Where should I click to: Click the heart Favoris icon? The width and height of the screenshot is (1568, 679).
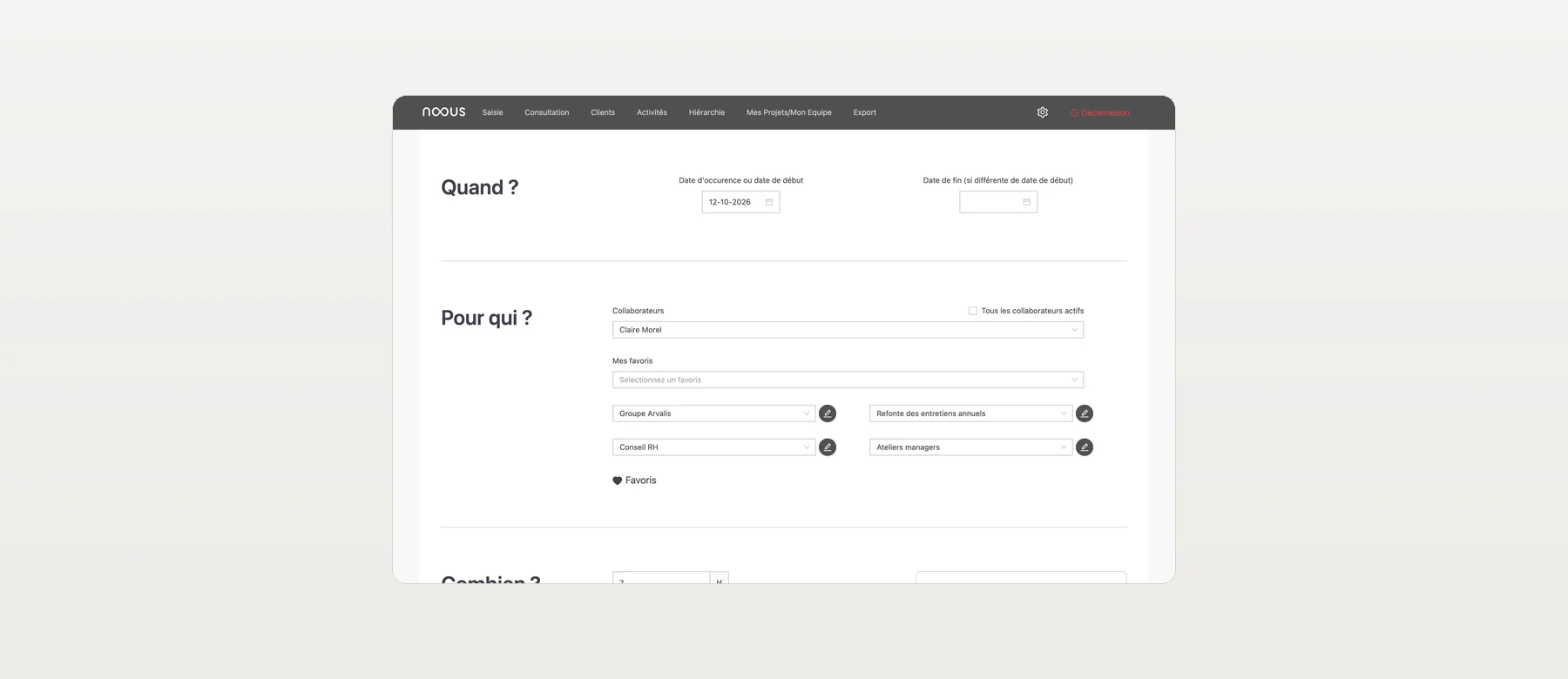(618, 481)
